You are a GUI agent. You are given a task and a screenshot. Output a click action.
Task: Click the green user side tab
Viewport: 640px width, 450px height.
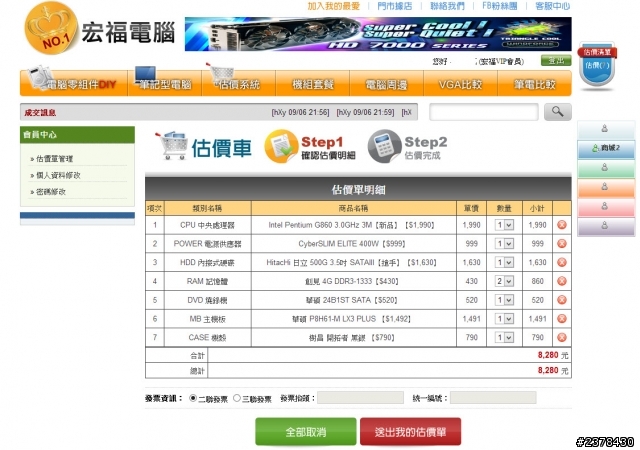(x=606, y=168)
